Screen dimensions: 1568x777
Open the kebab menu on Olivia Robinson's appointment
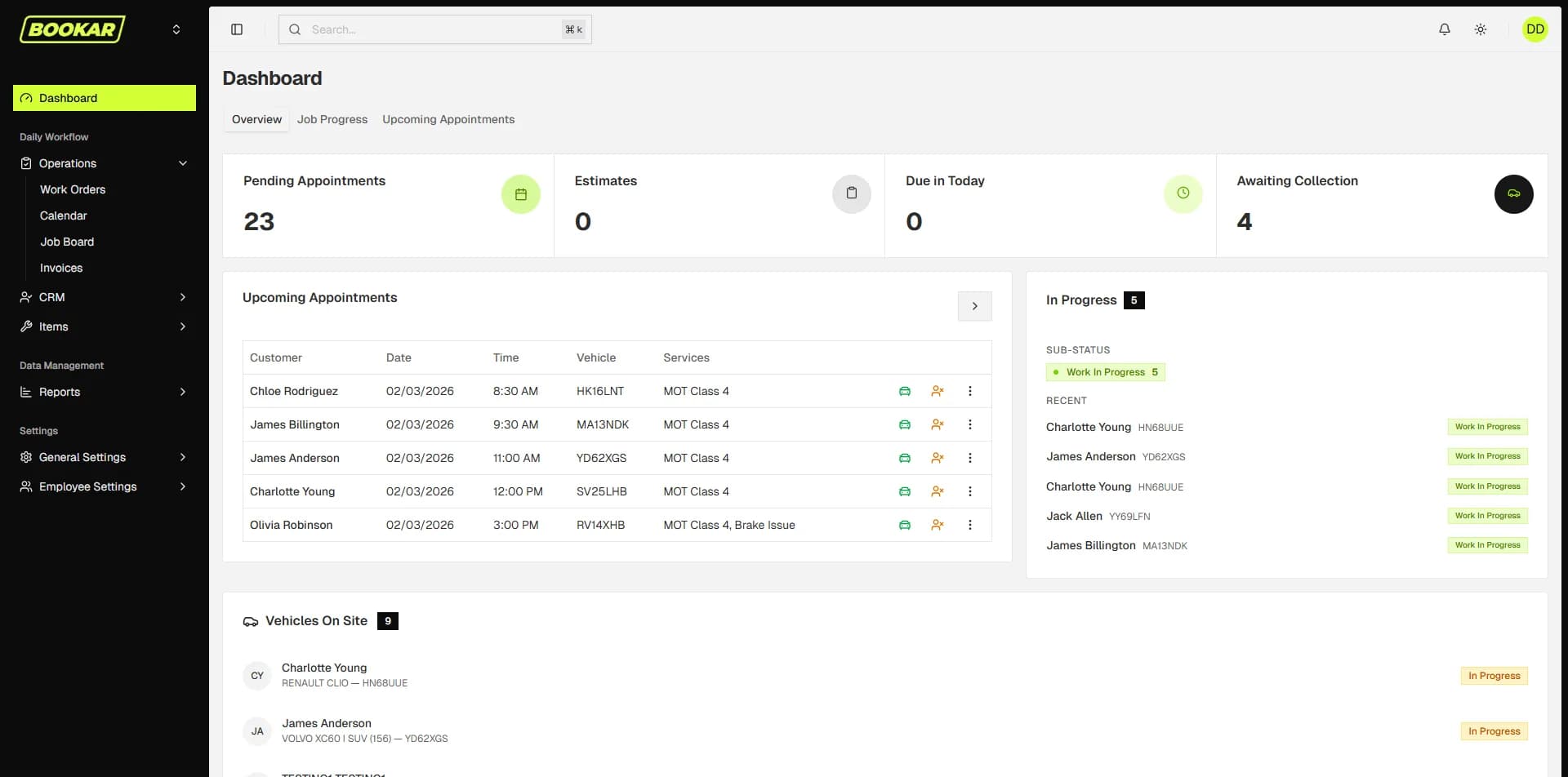[x=971, y=525]
